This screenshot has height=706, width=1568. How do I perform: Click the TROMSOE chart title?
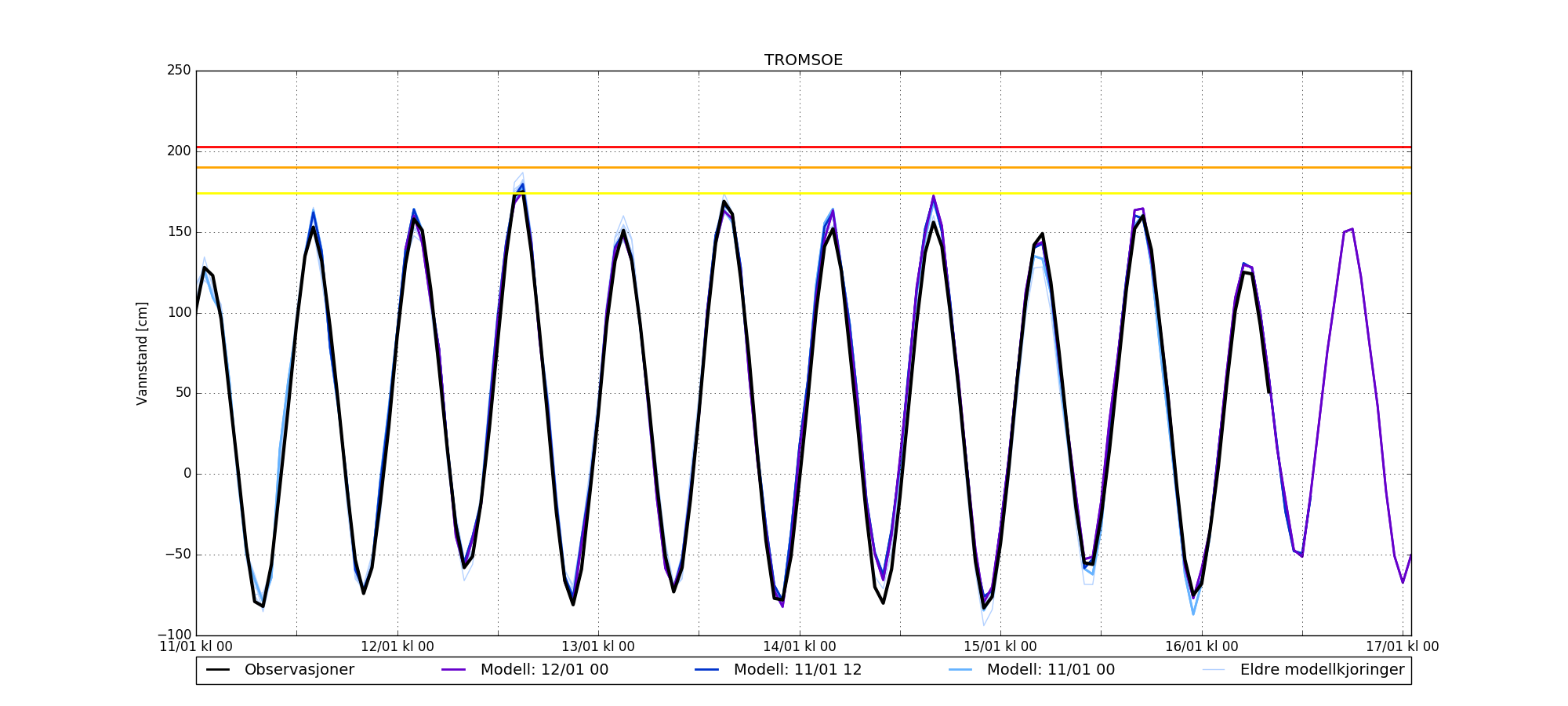(804, 60)
